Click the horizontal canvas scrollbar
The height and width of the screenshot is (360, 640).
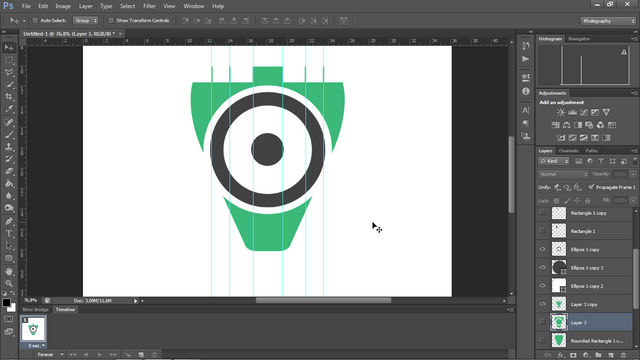click(x=323, y=301)
